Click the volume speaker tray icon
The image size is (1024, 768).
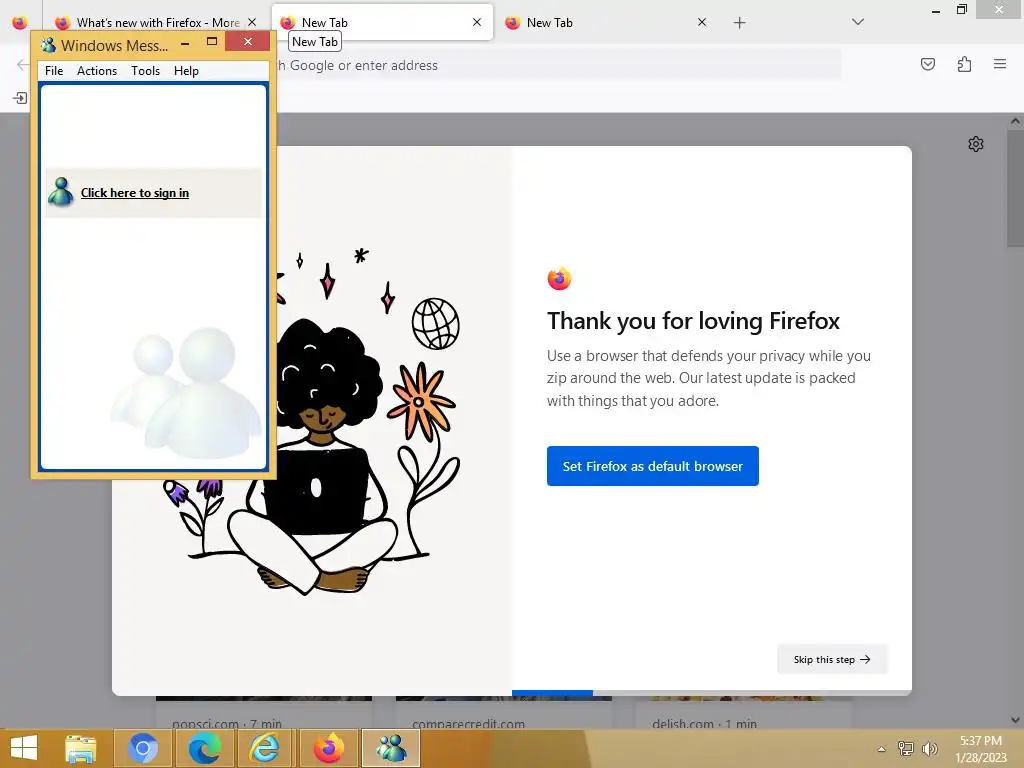(x=929, y=748)
